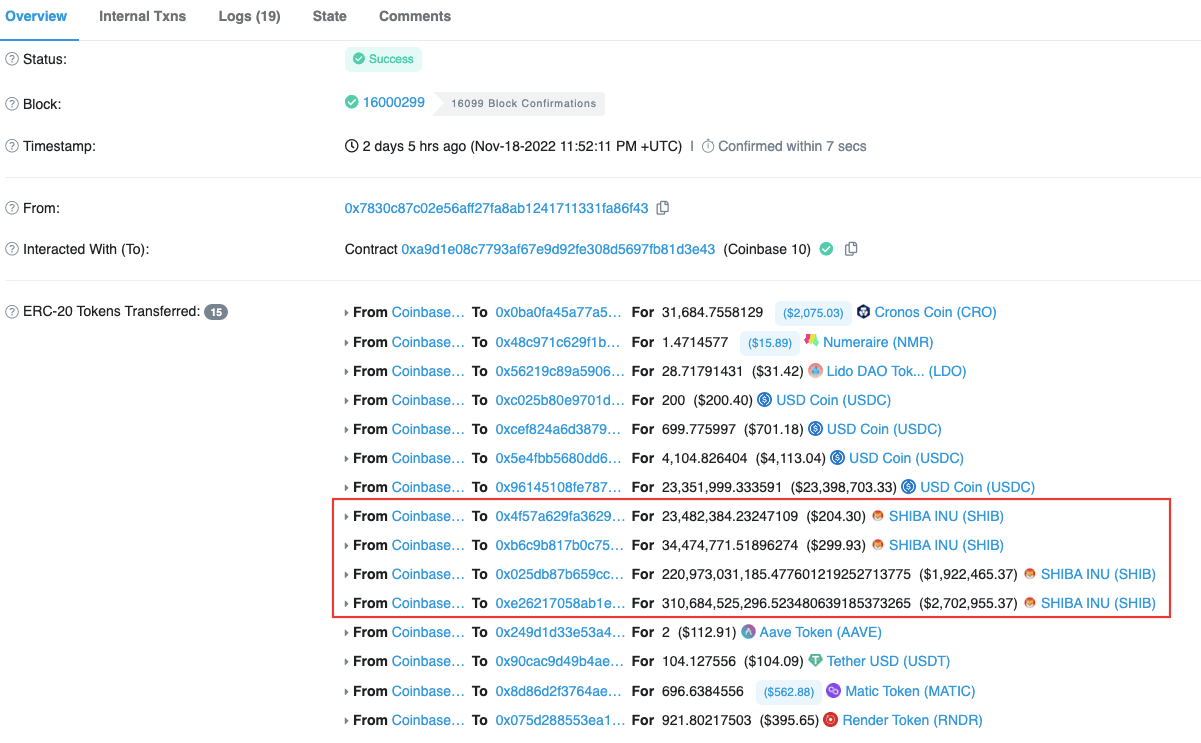Image resolution: width=1201 pixels, height=743 pixels.
Task: Open the Matic Token (MATIC) link
Action: tap(910, 691)
